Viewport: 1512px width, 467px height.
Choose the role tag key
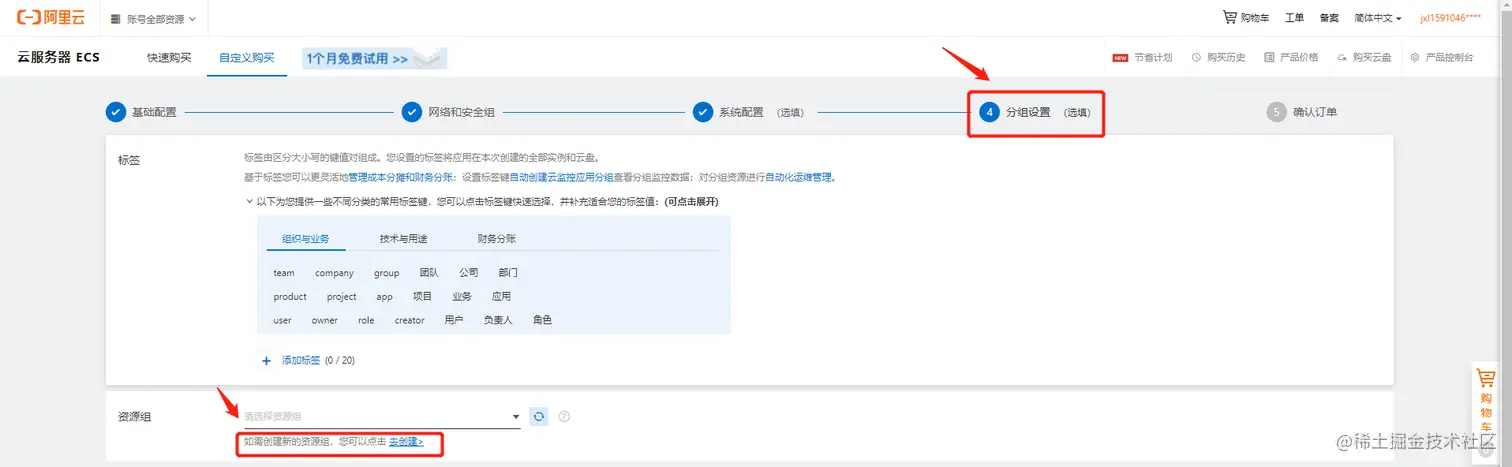(366, 321)
